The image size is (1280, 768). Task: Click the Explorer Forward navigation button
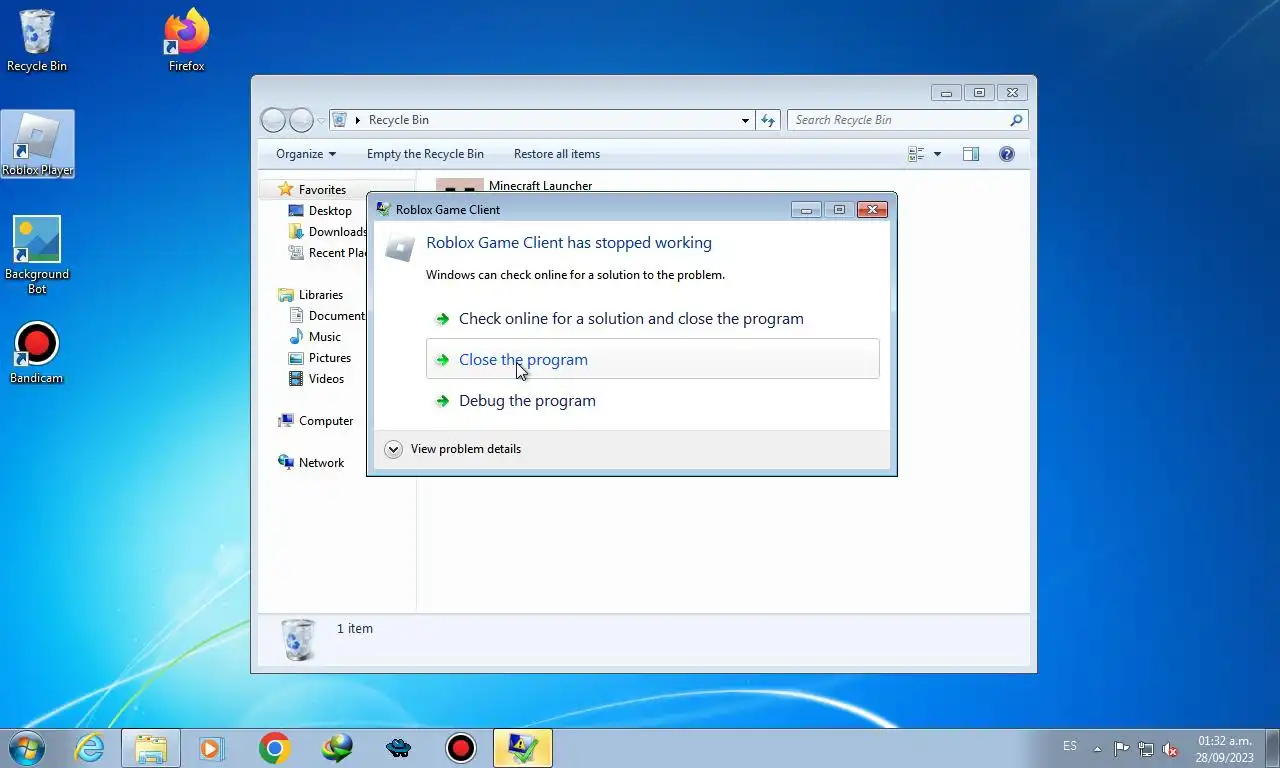(x=301, y=120)
